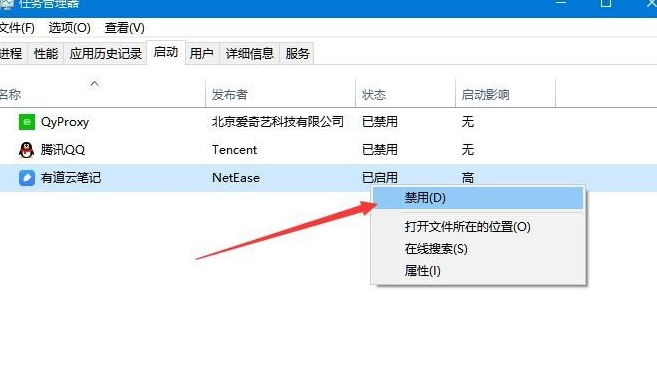Viewport: 657px width, 386px height.
Task: Click startup impact 无 in QyProxy row
Action: click(468, 122)
